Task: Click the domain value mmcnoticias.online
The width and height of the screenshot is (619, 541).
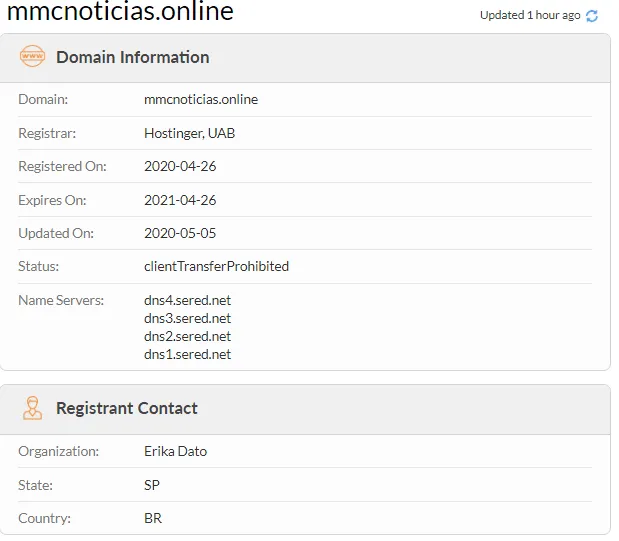Action: tap(201, 100)
